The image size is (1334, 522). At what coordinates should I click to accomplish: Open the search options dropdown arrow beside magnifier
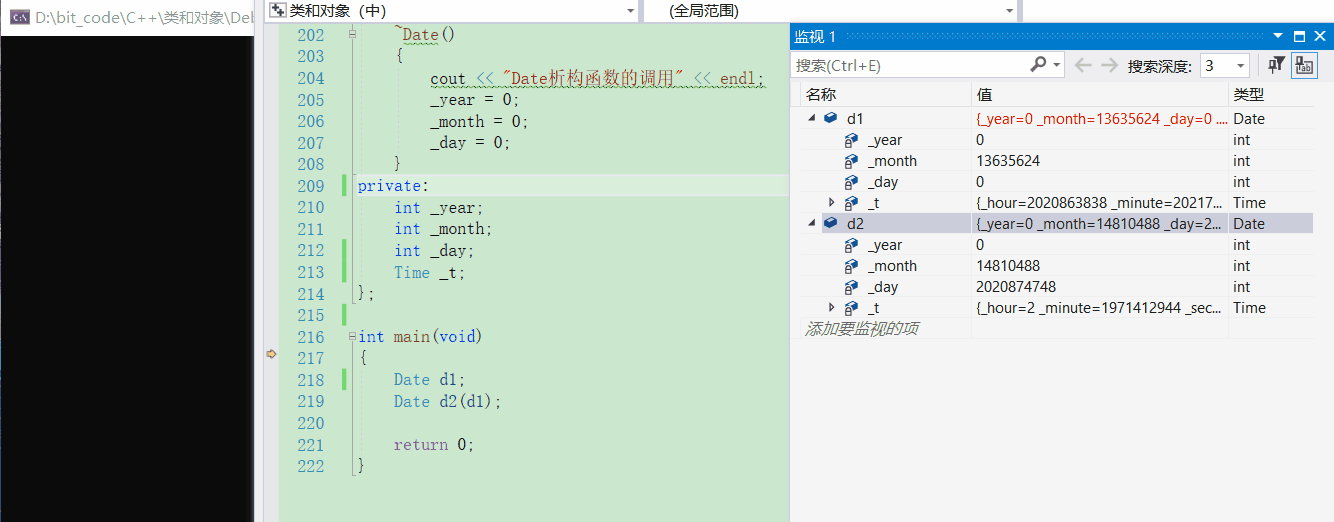tap(1057, 65)
